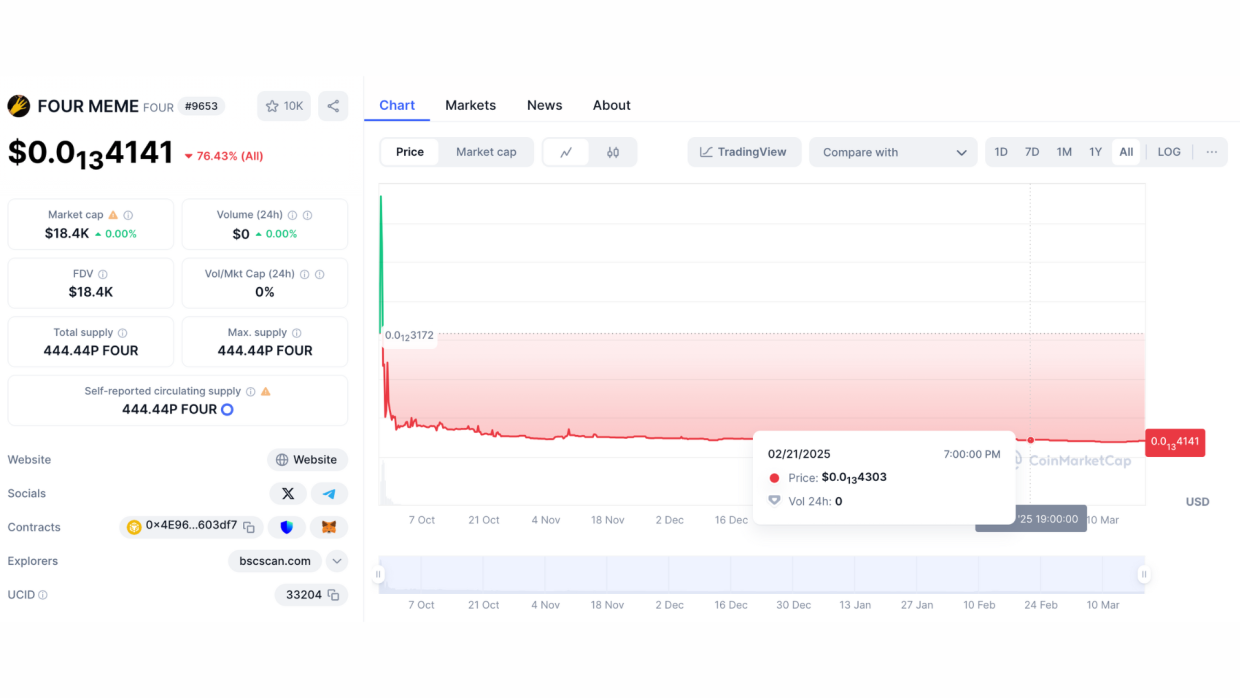Open the Self-reported circulating supply info icon
Image resolution: width=1240 pixels, height=698 pixels.
[x=251, y=392]
